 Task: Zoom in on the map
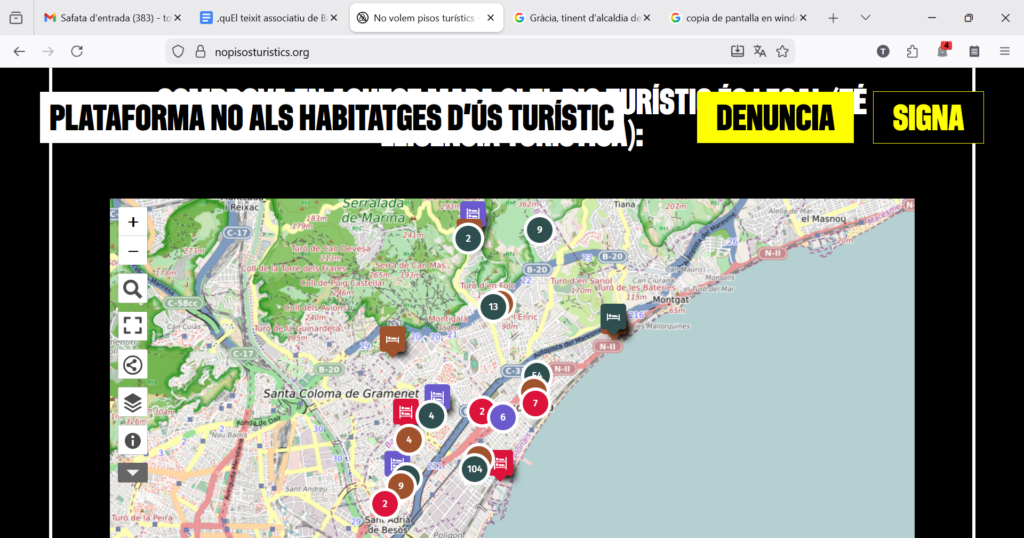tap(133, 221)
